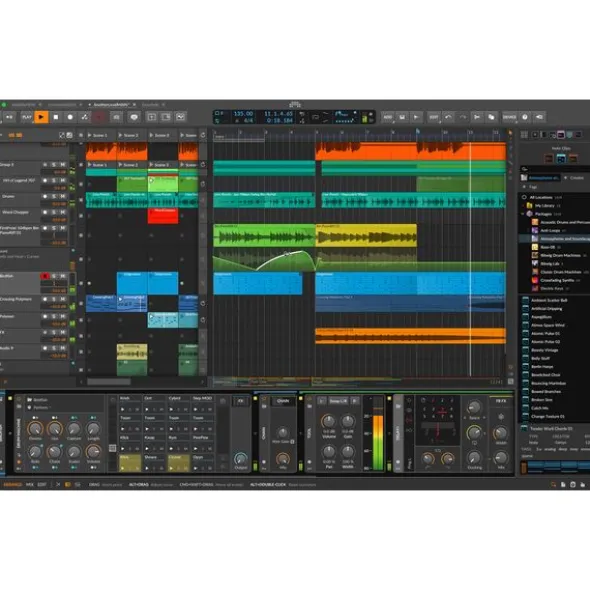The height and width of the screenshot is (591, 590).
Task: Click the redo arrow icon
Action: tap(462, 117)
